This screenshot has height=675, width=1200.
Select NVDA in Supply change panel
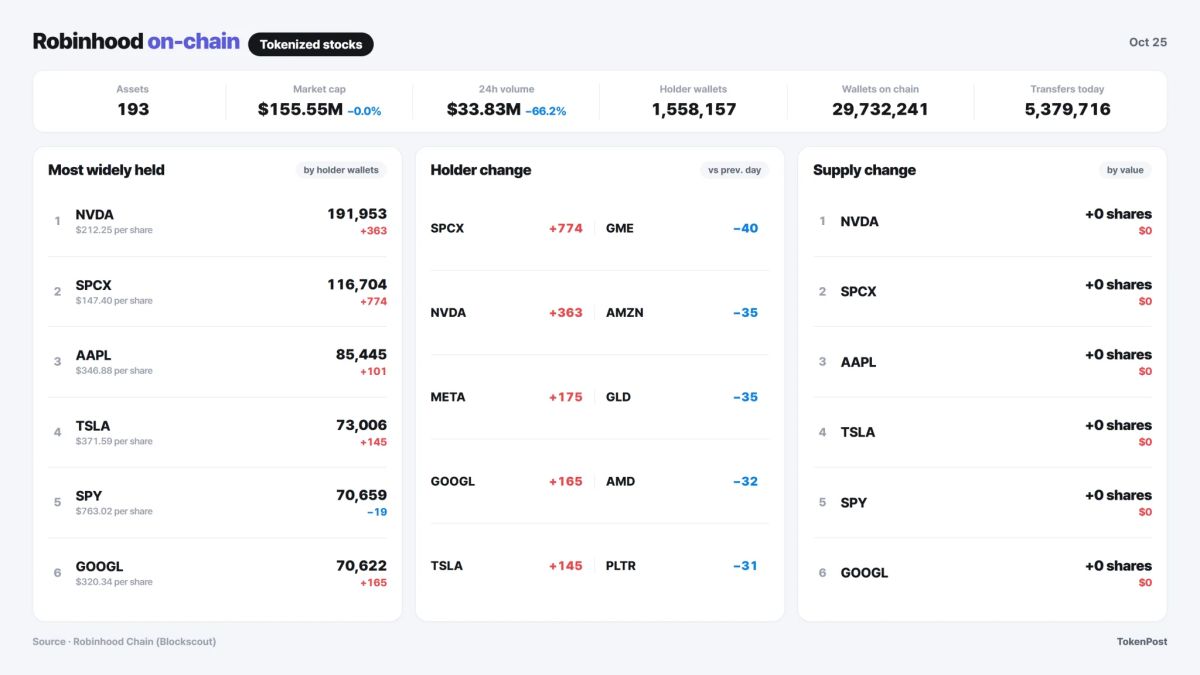(860, 222)
